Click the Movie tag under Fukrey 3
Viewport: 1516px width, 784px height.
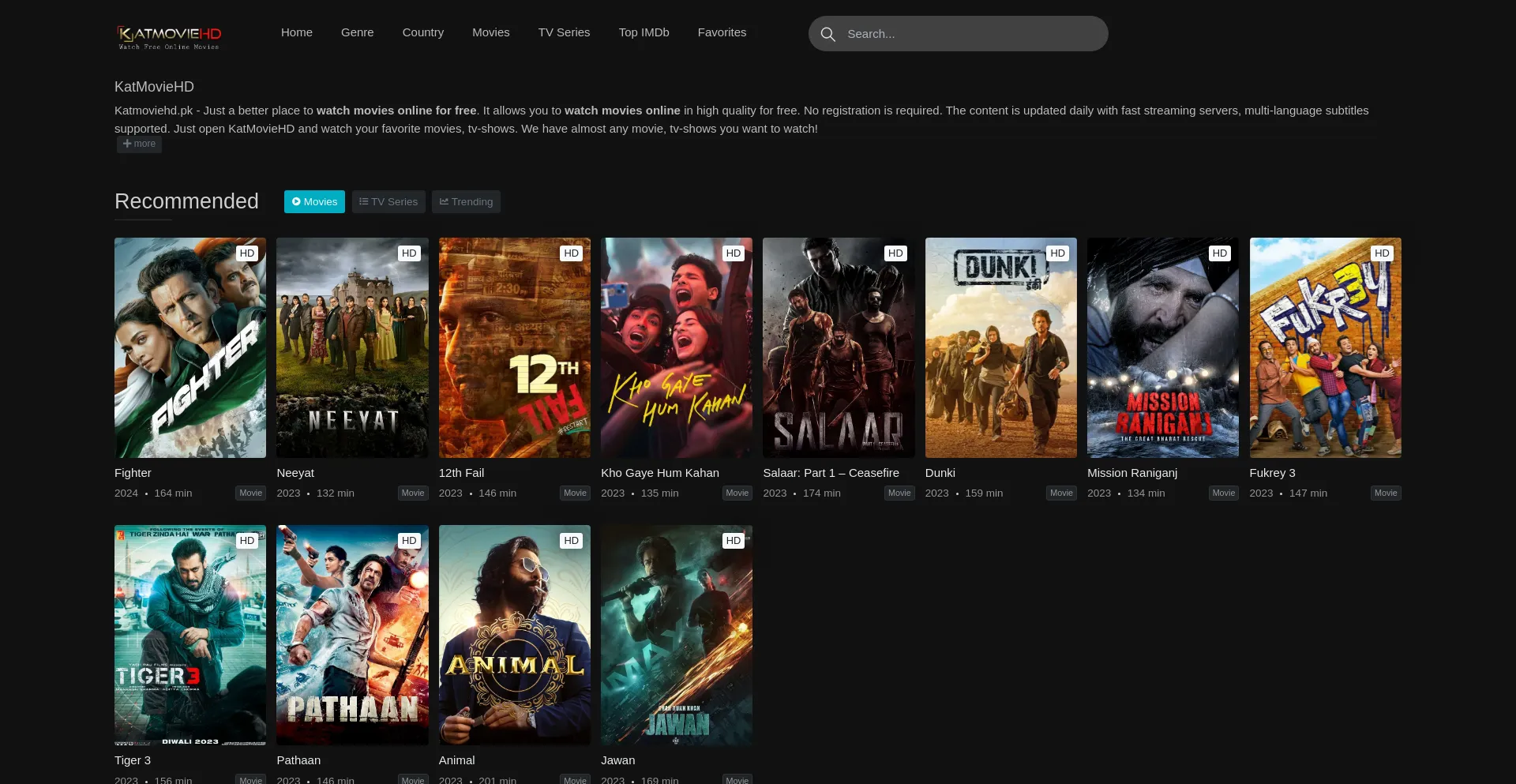pos(1385,493)
